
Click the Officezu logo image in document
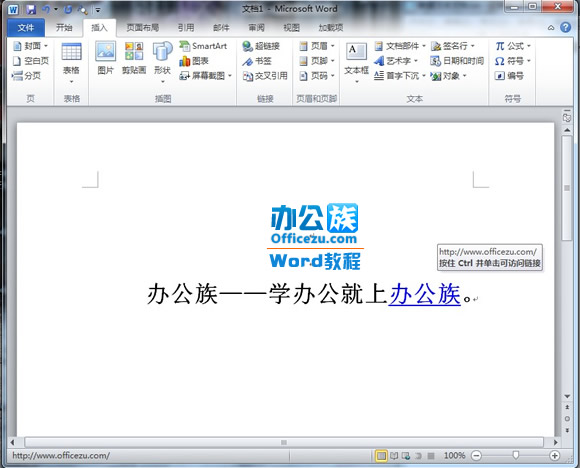coord(315,236)
